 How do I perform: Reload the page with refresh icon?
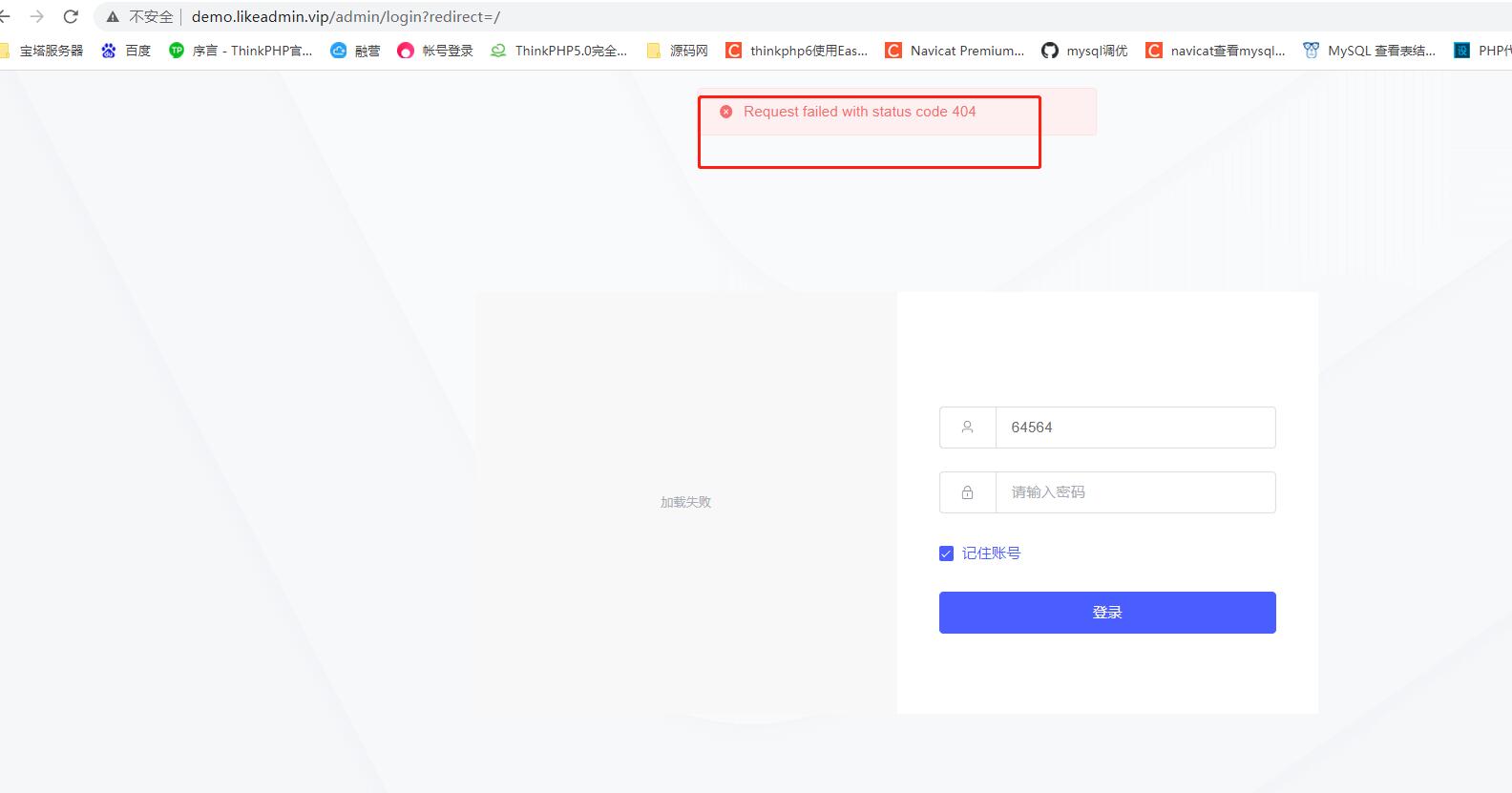pos(71,16)
